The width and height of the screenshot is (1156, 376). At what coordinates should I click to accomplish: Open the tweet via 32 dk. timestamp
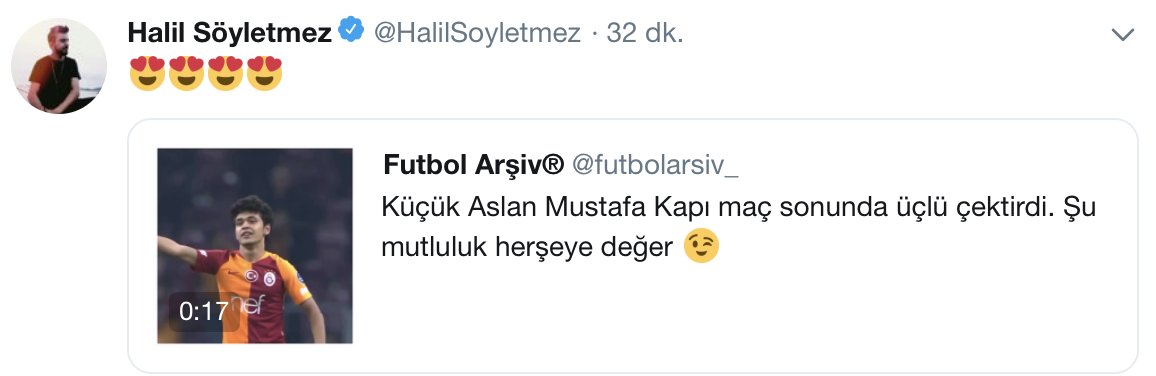645,32
